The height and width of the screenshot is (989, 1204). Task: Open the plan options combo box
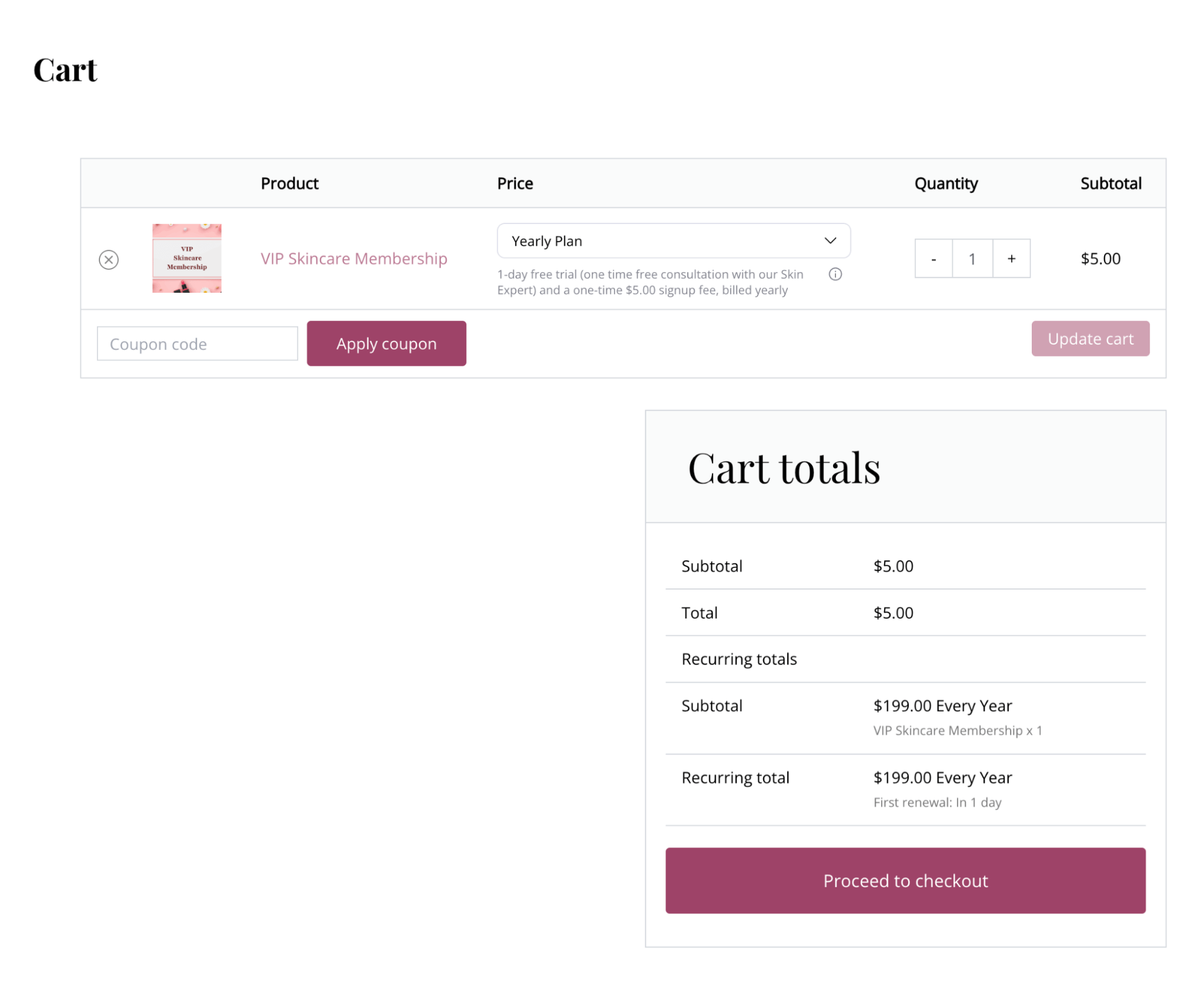tap(673, 240)
